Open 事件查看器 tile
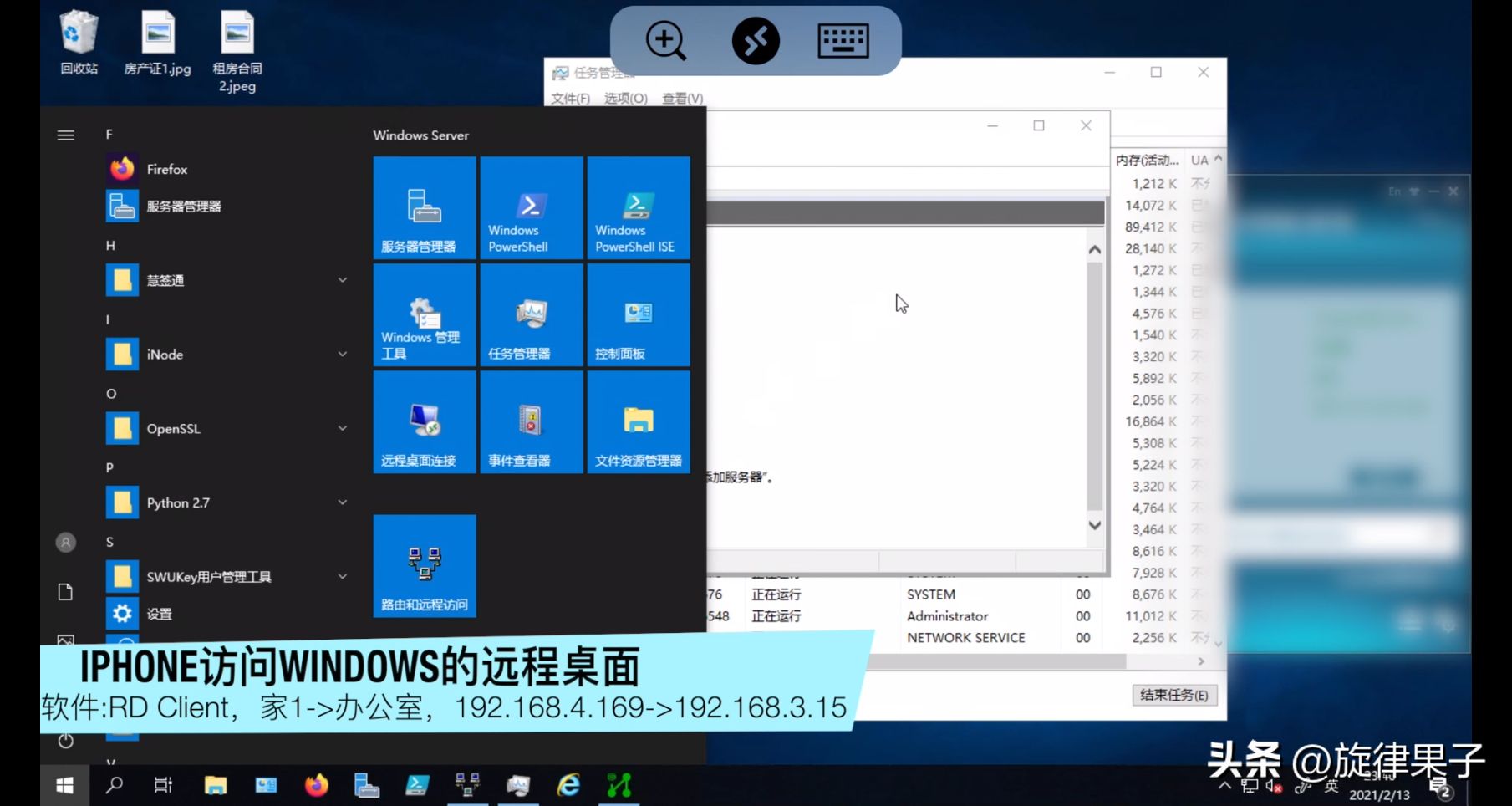This screenshot has width=1512, height=806. pyautogui.click(x=532, y=421)
